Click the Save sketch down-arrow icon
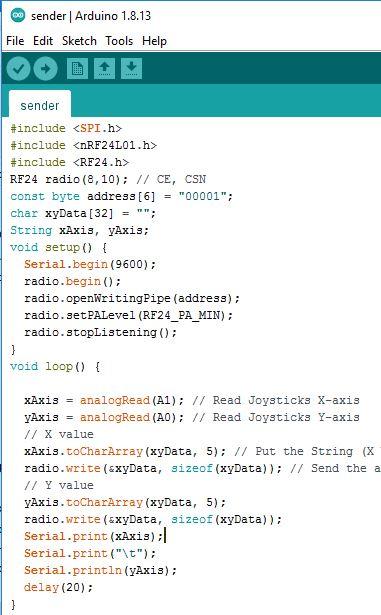This screenshot has height=615, width=381. 131,69
